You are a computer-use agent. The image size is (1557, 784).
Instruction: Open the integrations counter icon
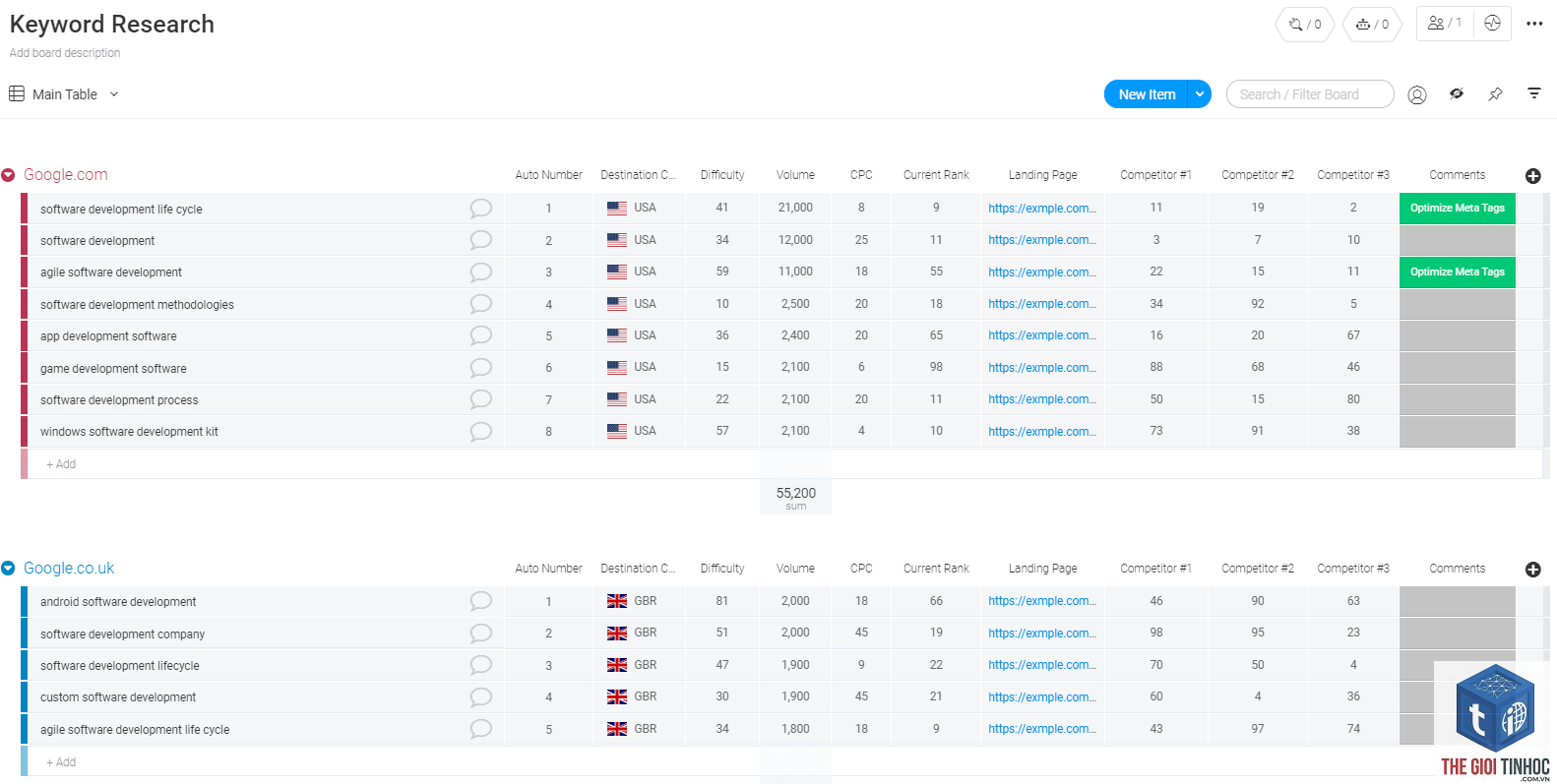click(x=1305, y=25)
